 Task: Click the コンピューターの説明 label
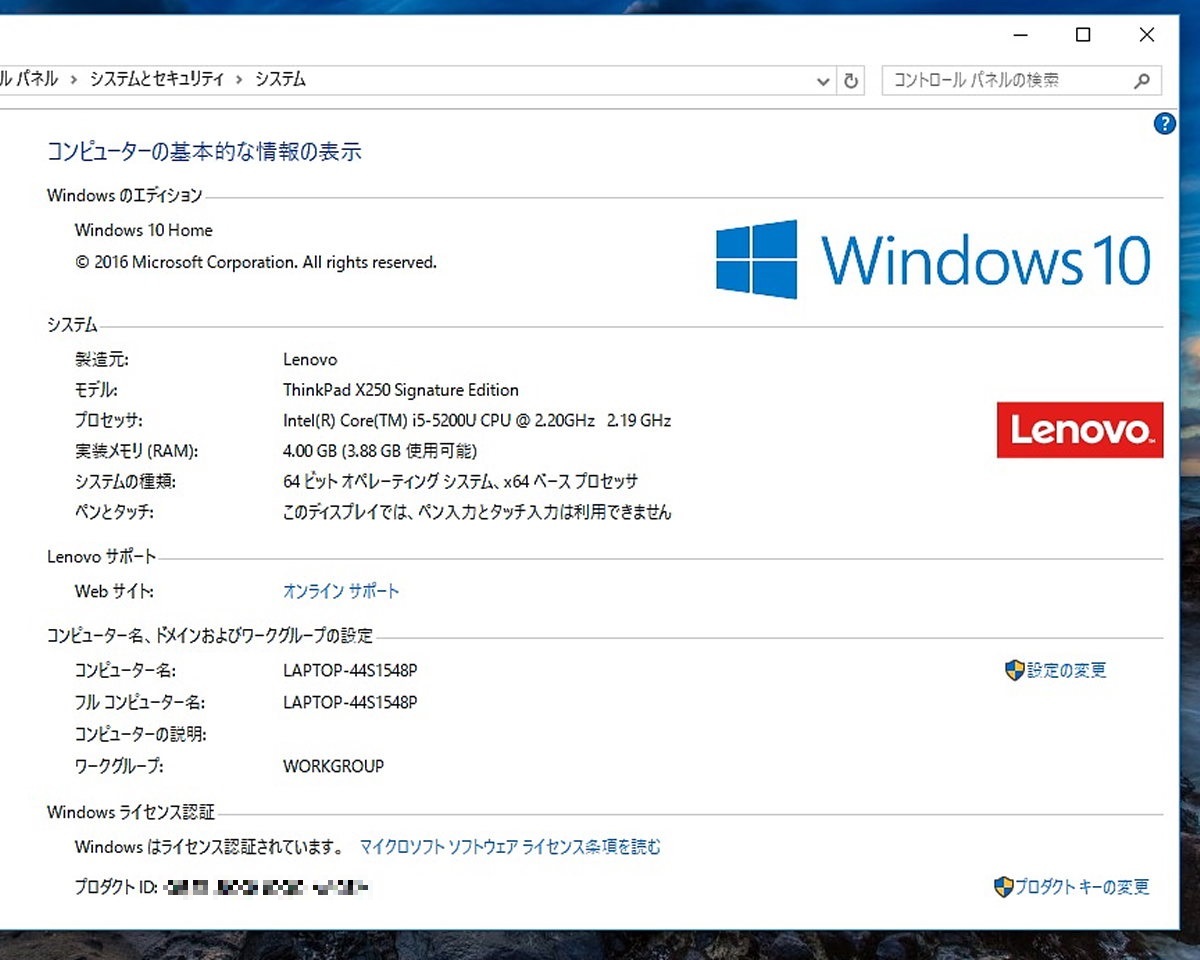pos(140,734)
